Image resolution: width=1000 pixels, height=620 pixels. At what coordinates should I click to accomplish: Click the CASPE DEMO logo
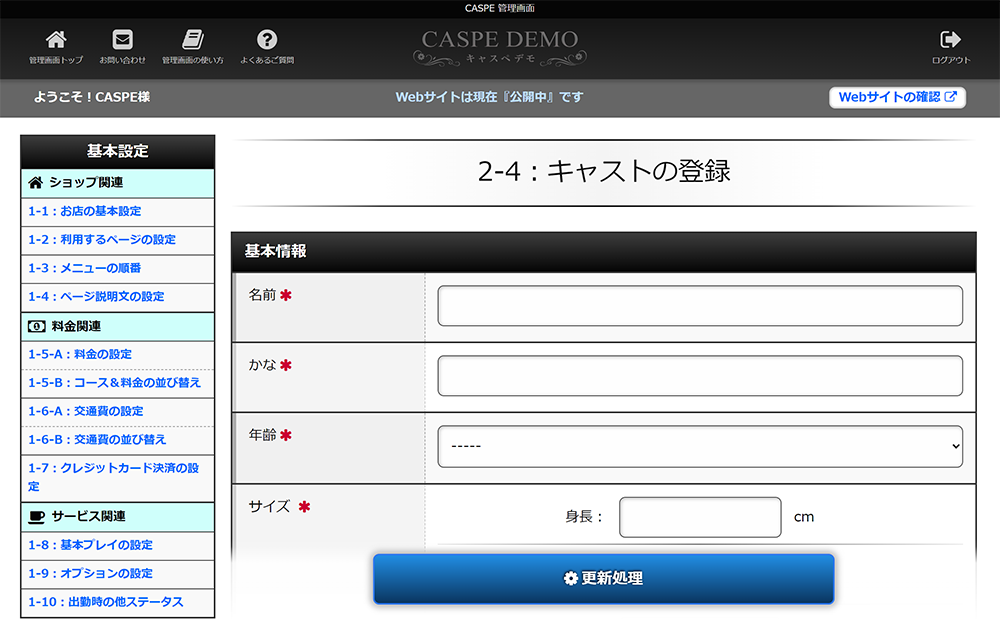499,47
